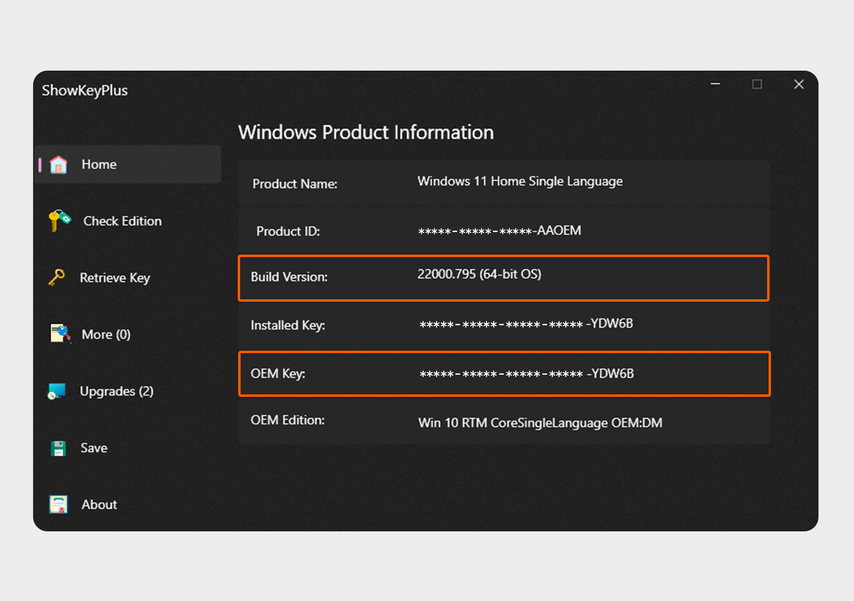Viewport: 854px width, 601px height.
Task: Click the 'OEM Edition:' label
Action: (x=288, y=420)
